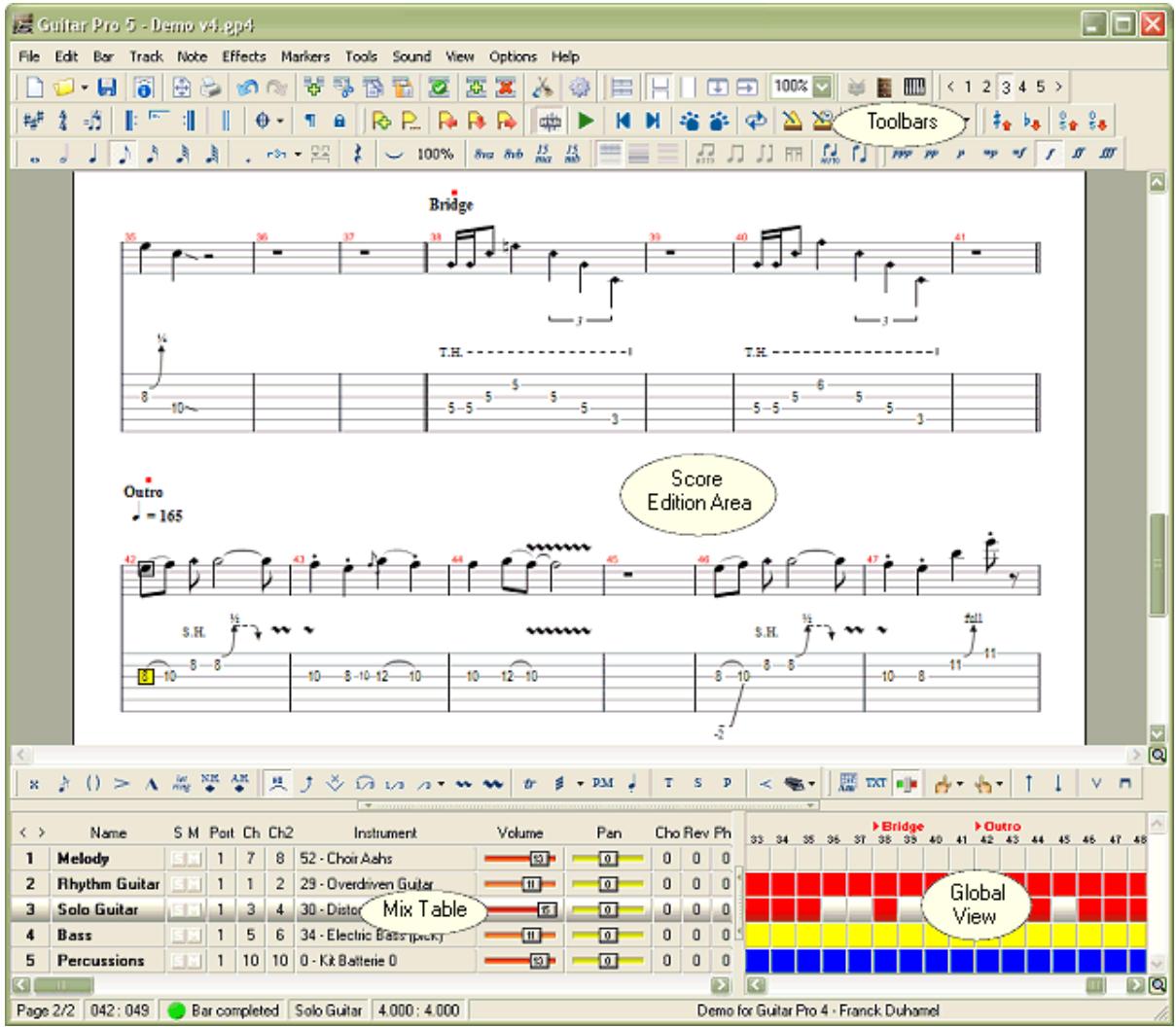
Task: Toggle multitrack view icon
Action: pos(624,88)
